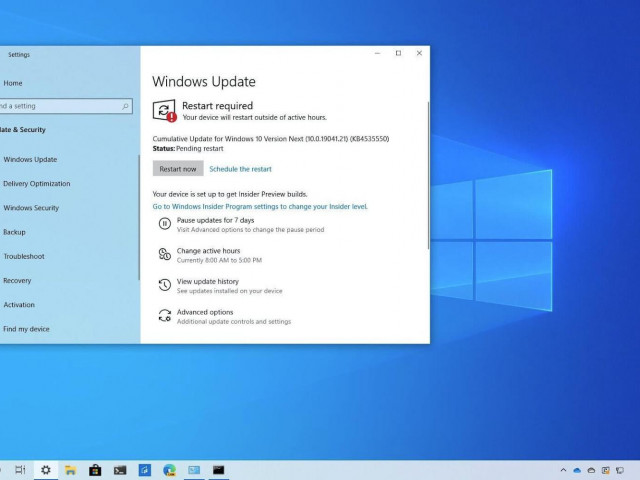Image resolution: width=640 pixels, height=480 pixels.
Task: Click the blue OneDrive tray icon
Action: point(577,470)
